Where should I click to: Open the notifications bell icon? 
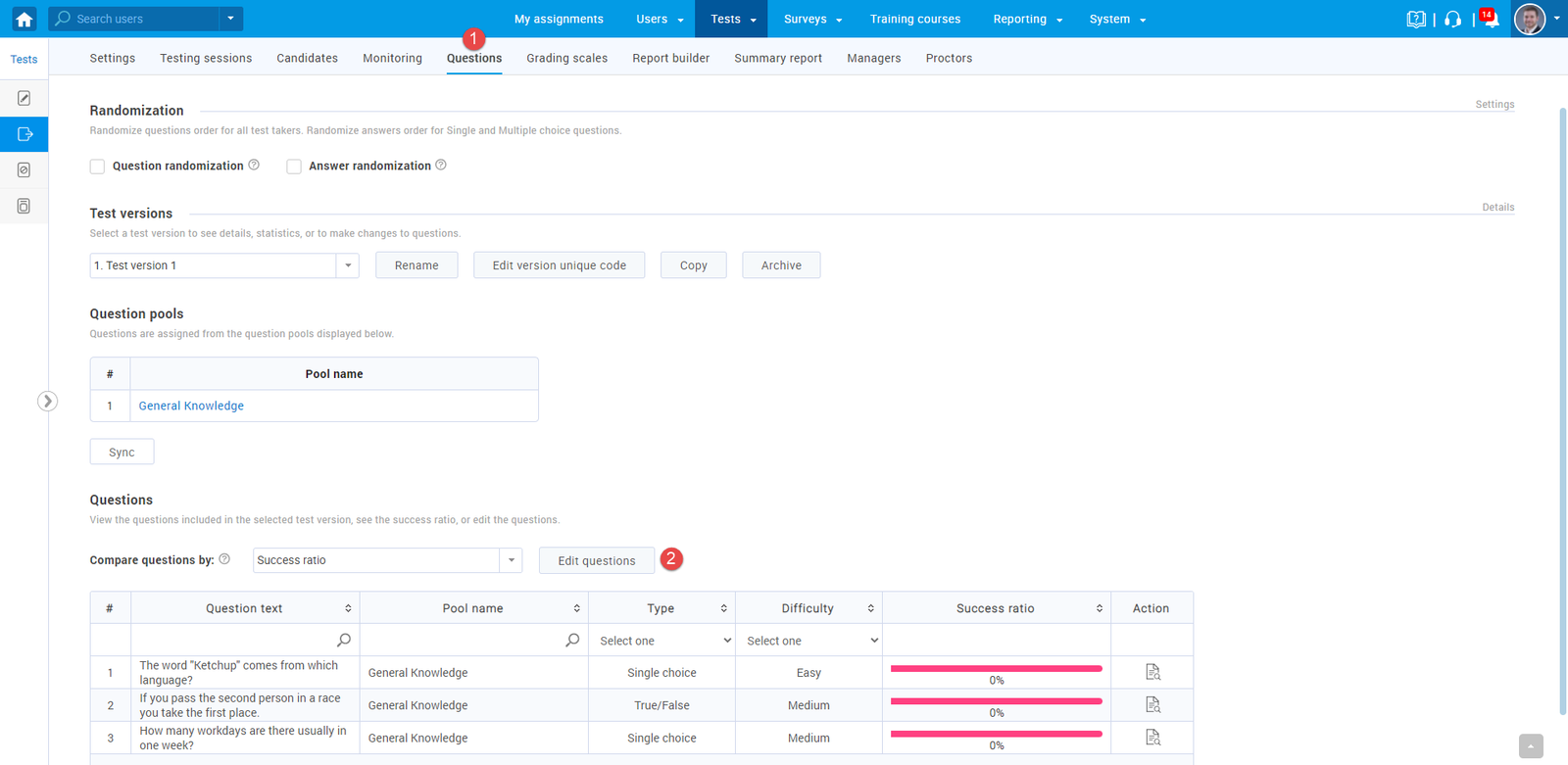tap(1490, 20)
